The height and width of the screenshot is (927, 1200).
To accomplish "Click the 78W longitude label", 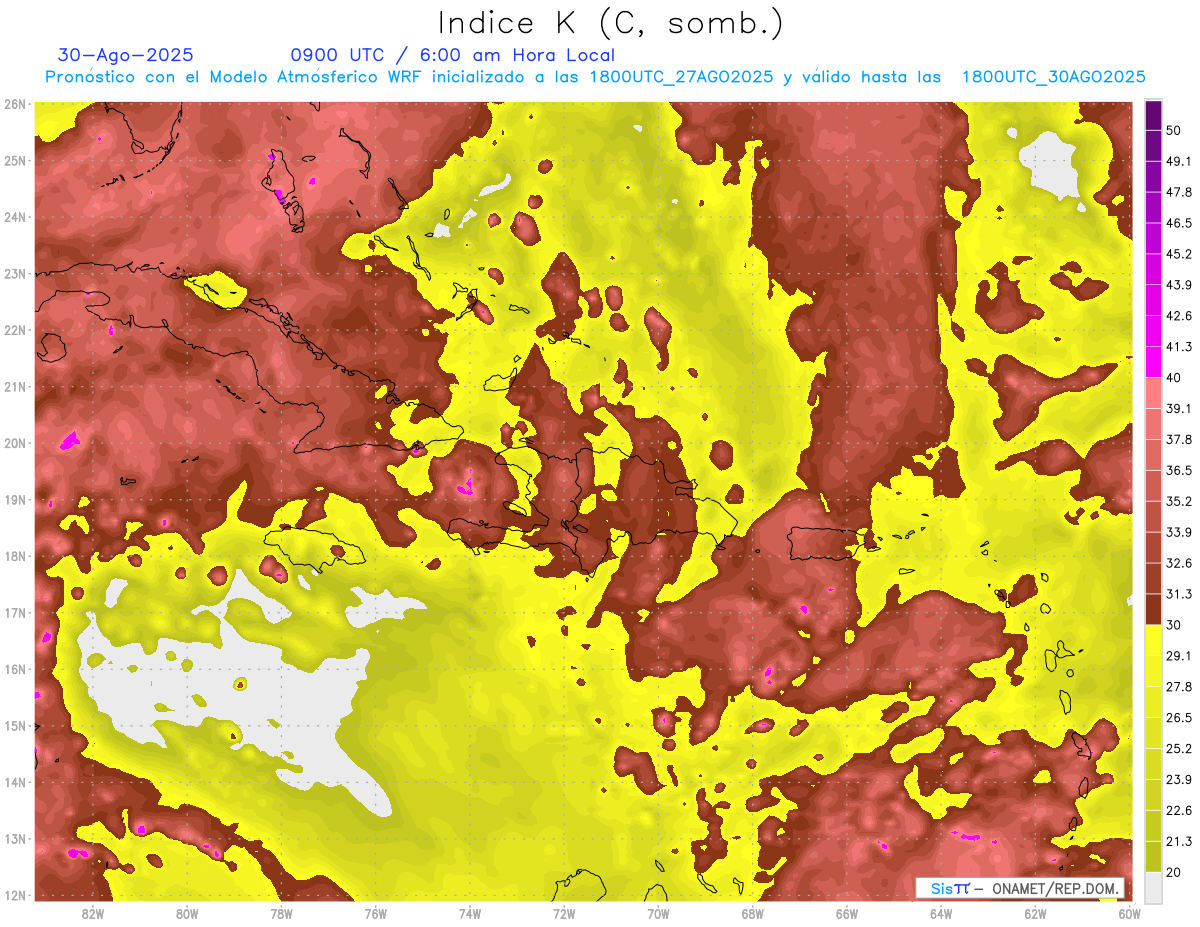I will 281,913.
